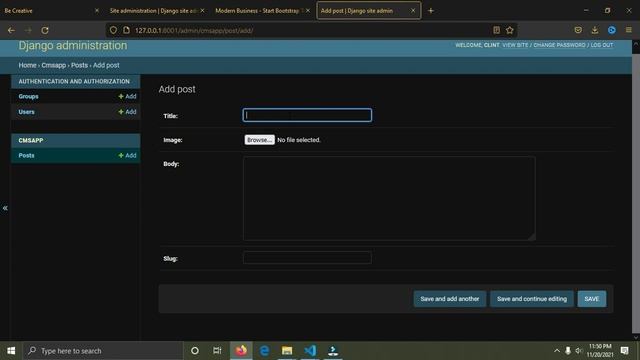Click the taskbar clock and date

[600, 351]
